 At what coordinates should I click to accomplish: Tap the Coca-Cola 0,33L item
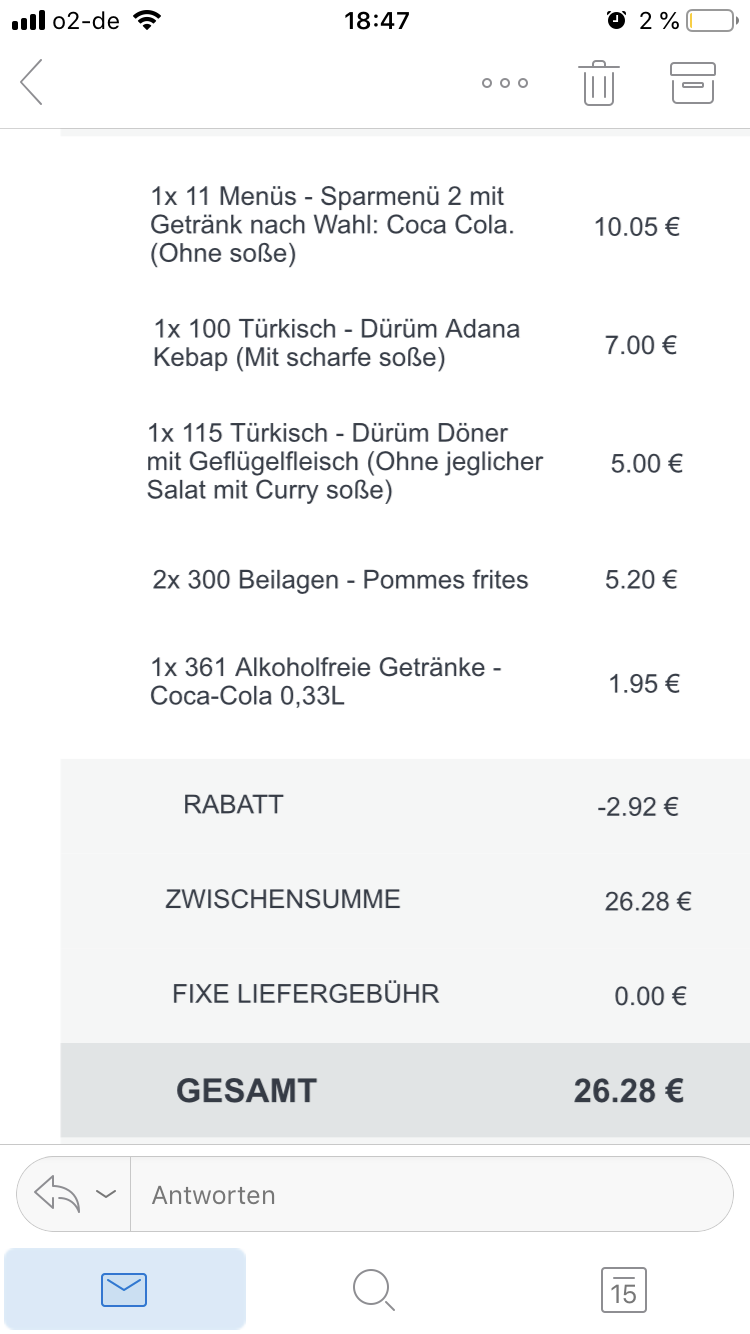point(325,681)
